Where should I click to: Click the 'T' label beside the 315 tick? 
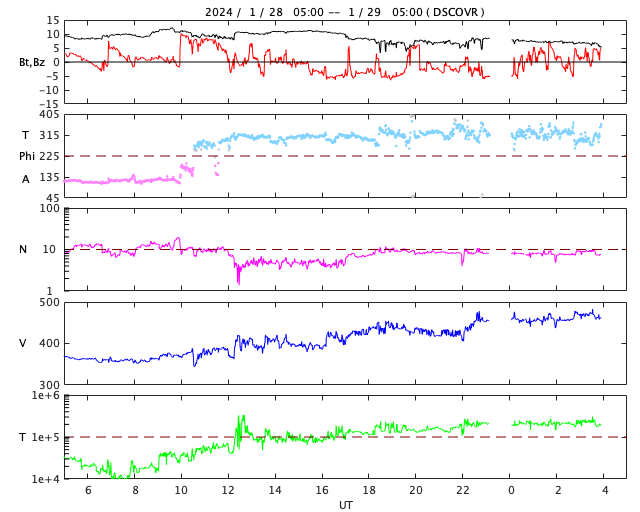click(x=25, y=135)
